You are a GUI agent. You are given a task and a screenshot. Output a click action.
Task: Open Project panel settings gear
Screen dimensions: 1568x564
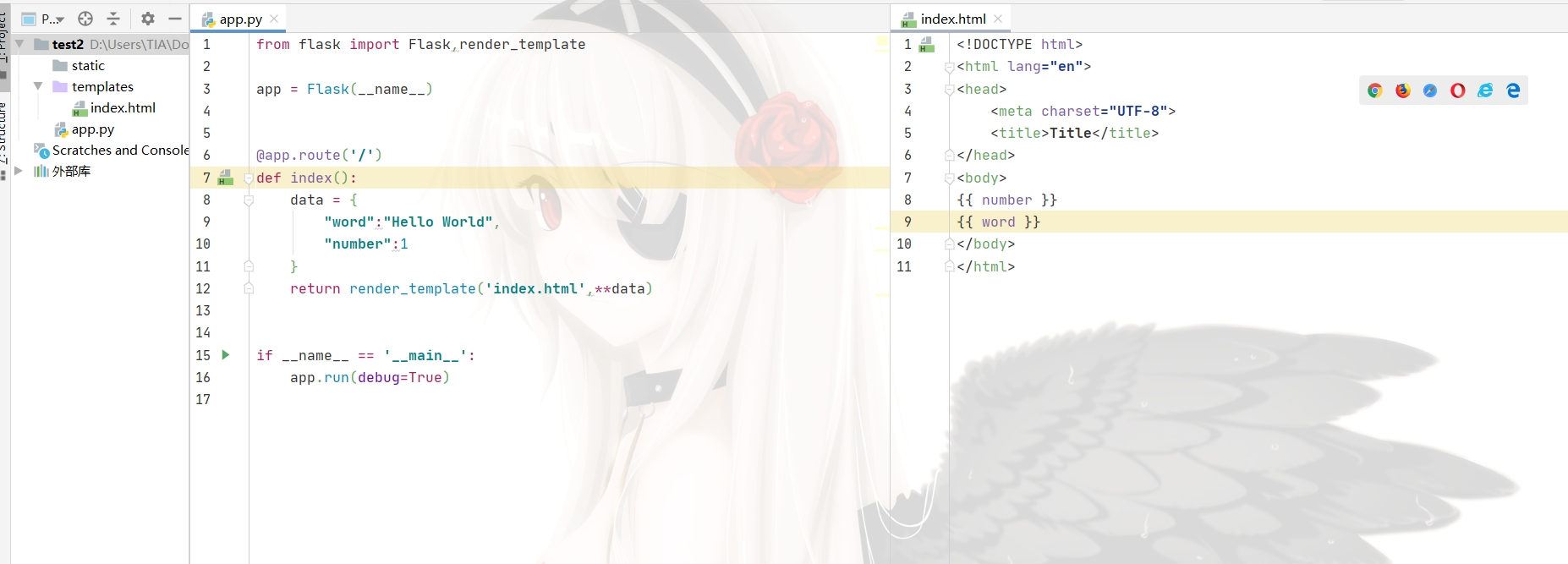pos(148,19)
